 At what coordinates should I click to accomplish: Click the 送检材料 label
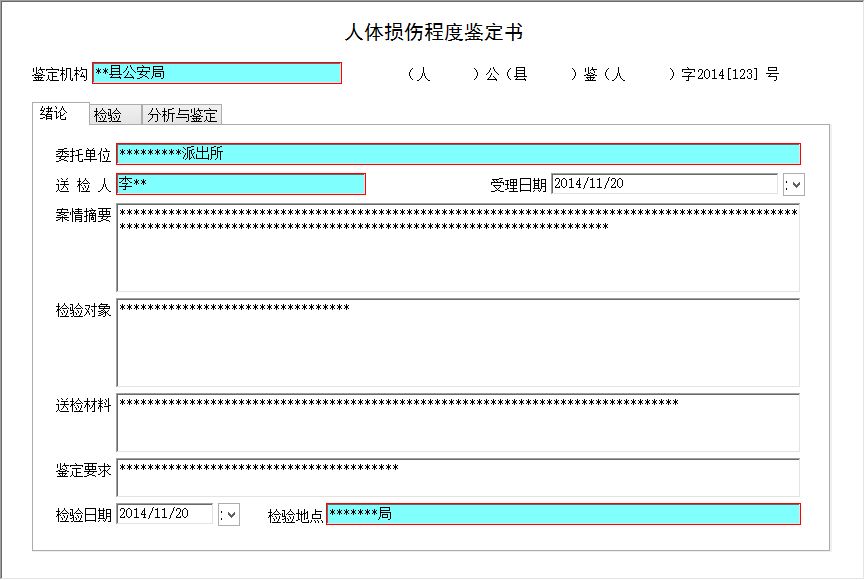pos(83,406)
